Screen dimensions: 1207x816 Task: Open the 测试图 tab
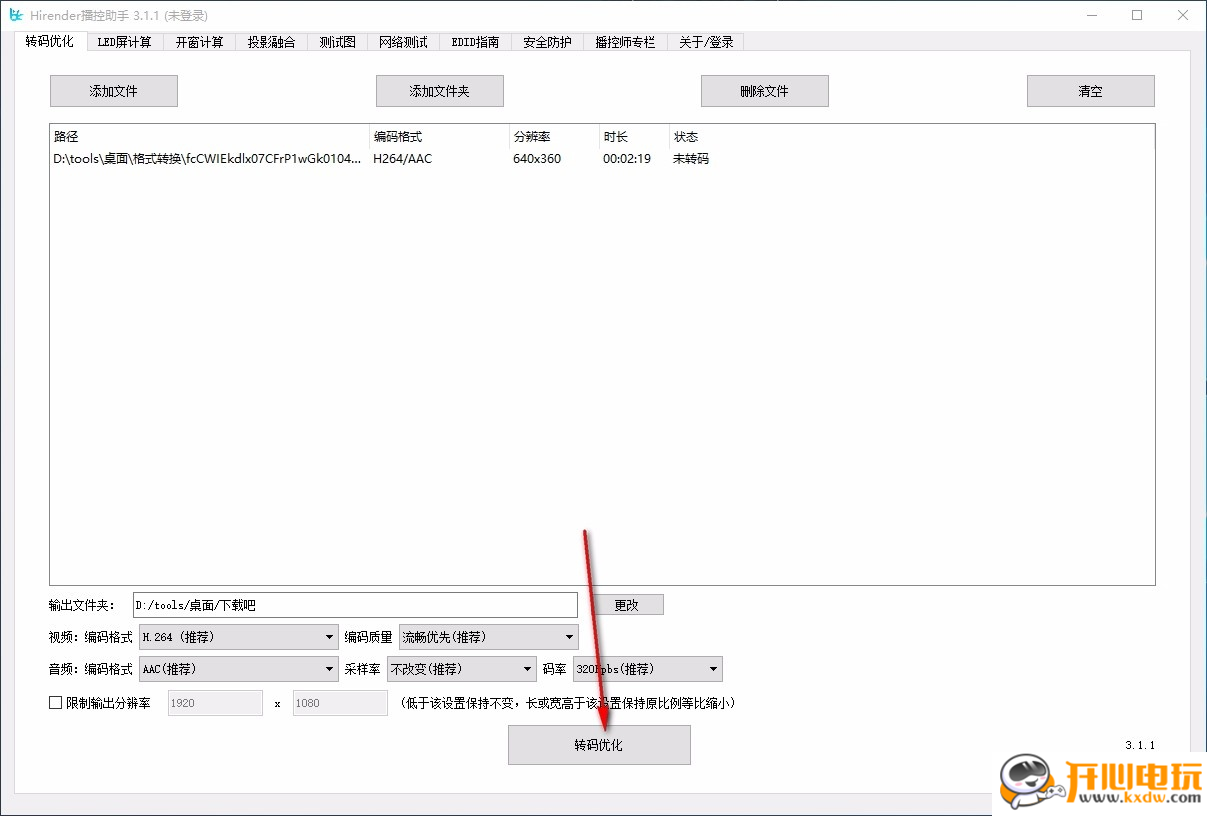tap(338, 42)
